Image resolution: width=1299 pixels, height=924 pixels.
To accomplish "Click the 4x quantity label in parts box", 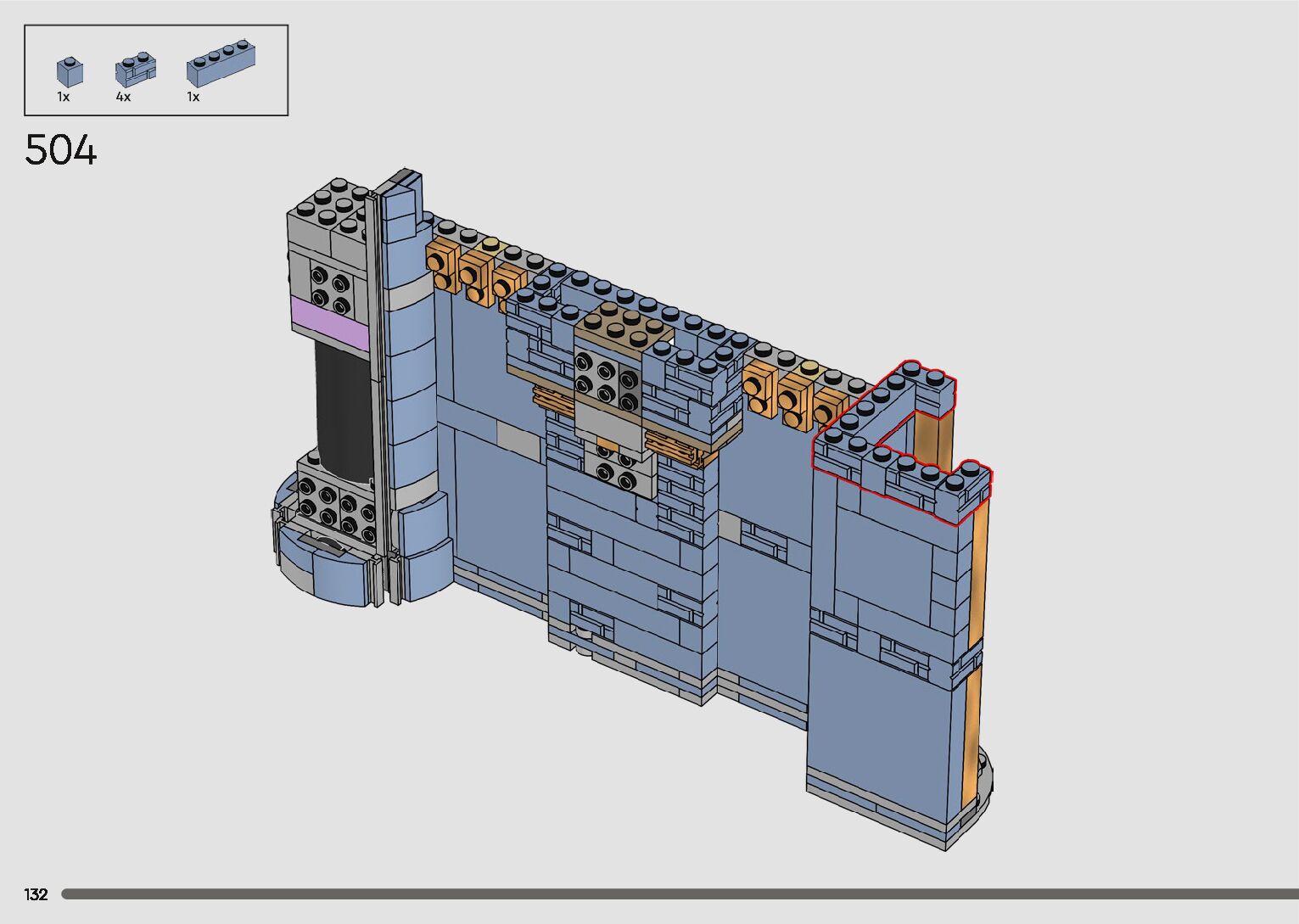I will [x=124, y=98].
